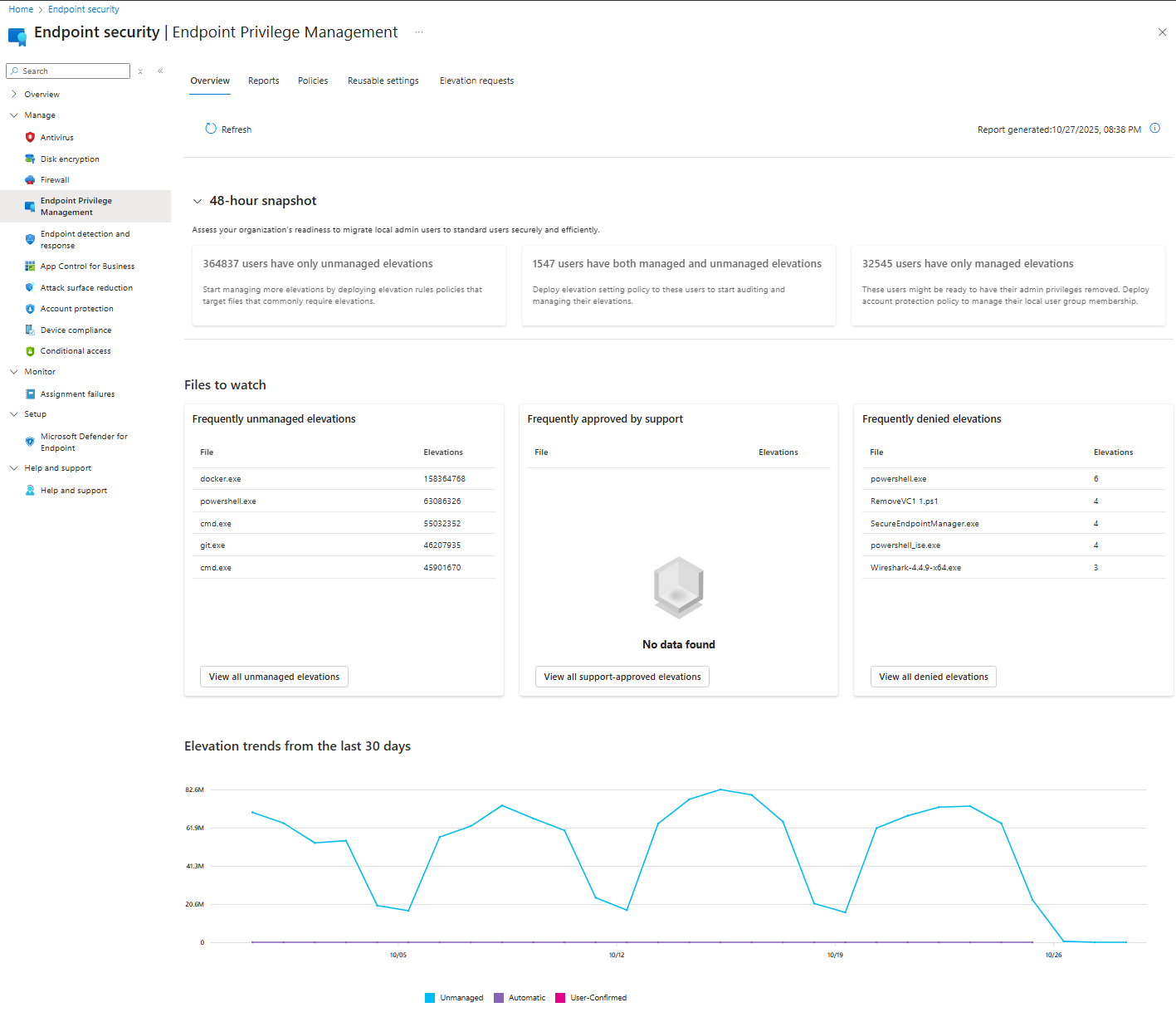Click the Refresh icon above the report
The width and height of the screenshot is (1176, 1017).
[211, 129]
